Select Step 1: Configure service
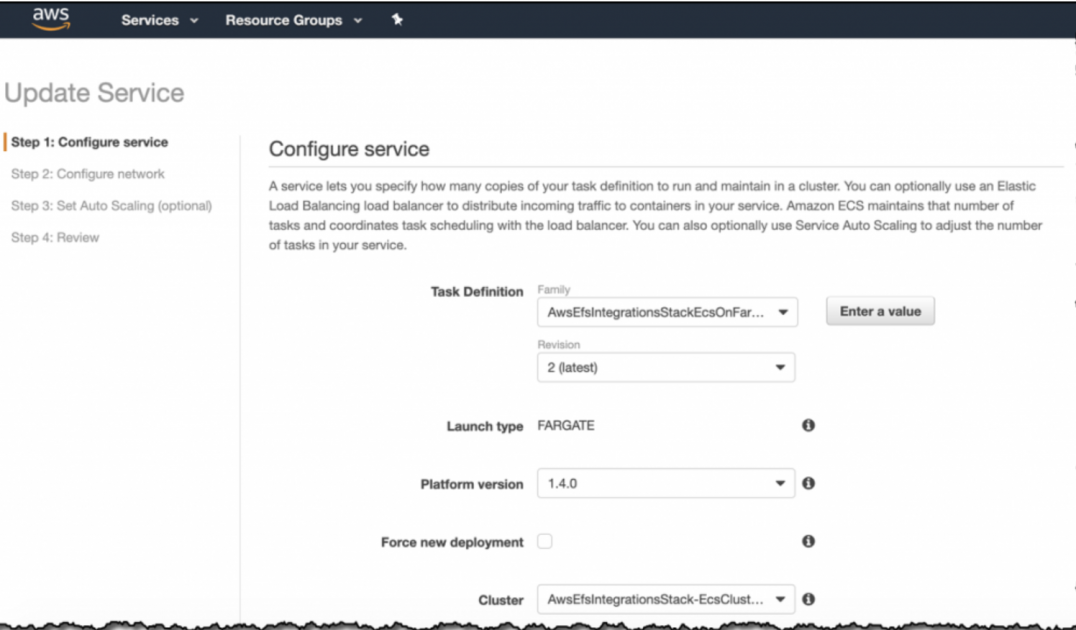Image resolution: width=1076 pixels, height=630 pixels. coord(89,142)
